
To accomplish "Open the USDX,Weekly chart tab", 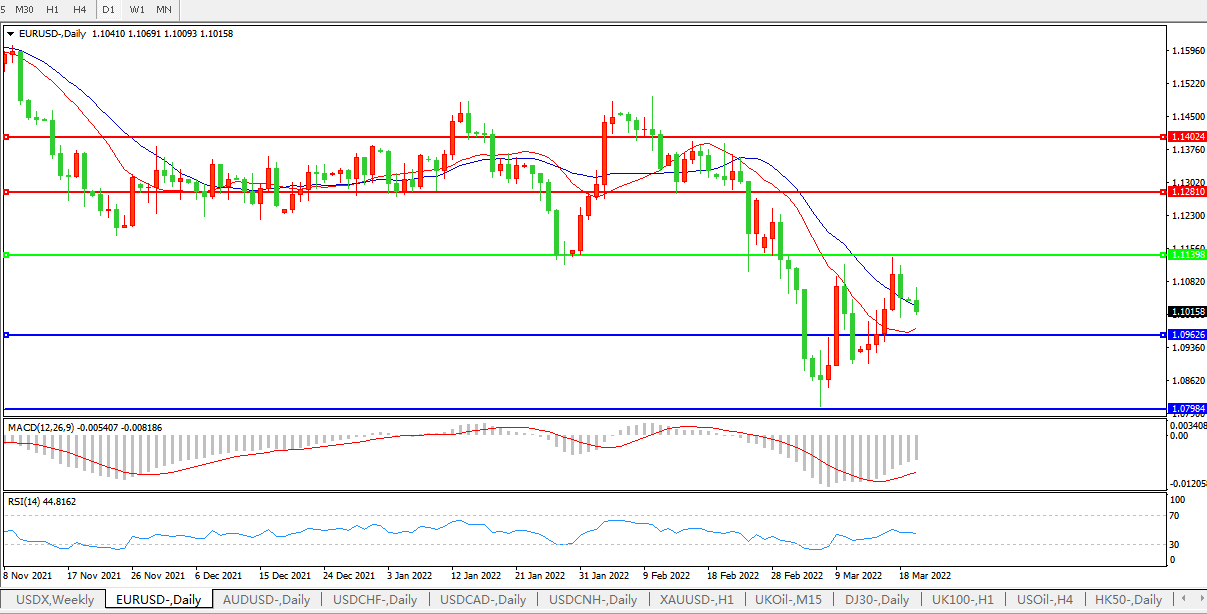I will (x=55, y=600).
